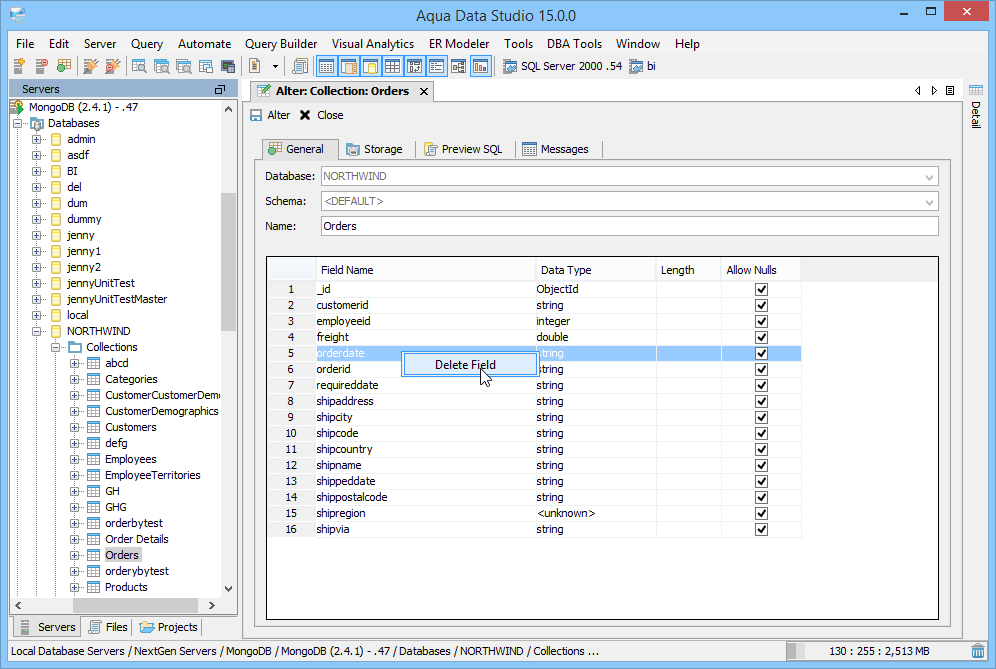Toggle Allow Nulls for customerid field
Image resolution: width=996 pixels, height=669 pixels.
pos(761,305)
